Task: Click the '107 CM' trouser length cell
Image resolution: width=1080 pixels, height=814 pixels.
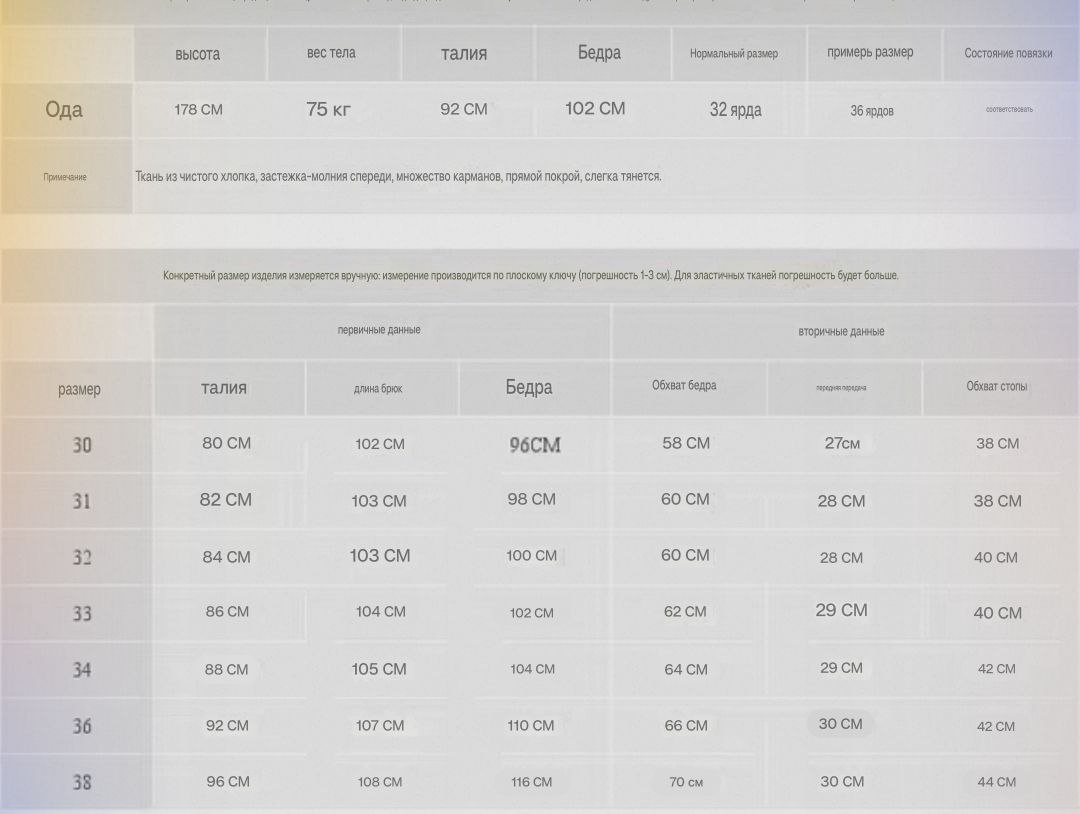Action: (x=380, y=726)
